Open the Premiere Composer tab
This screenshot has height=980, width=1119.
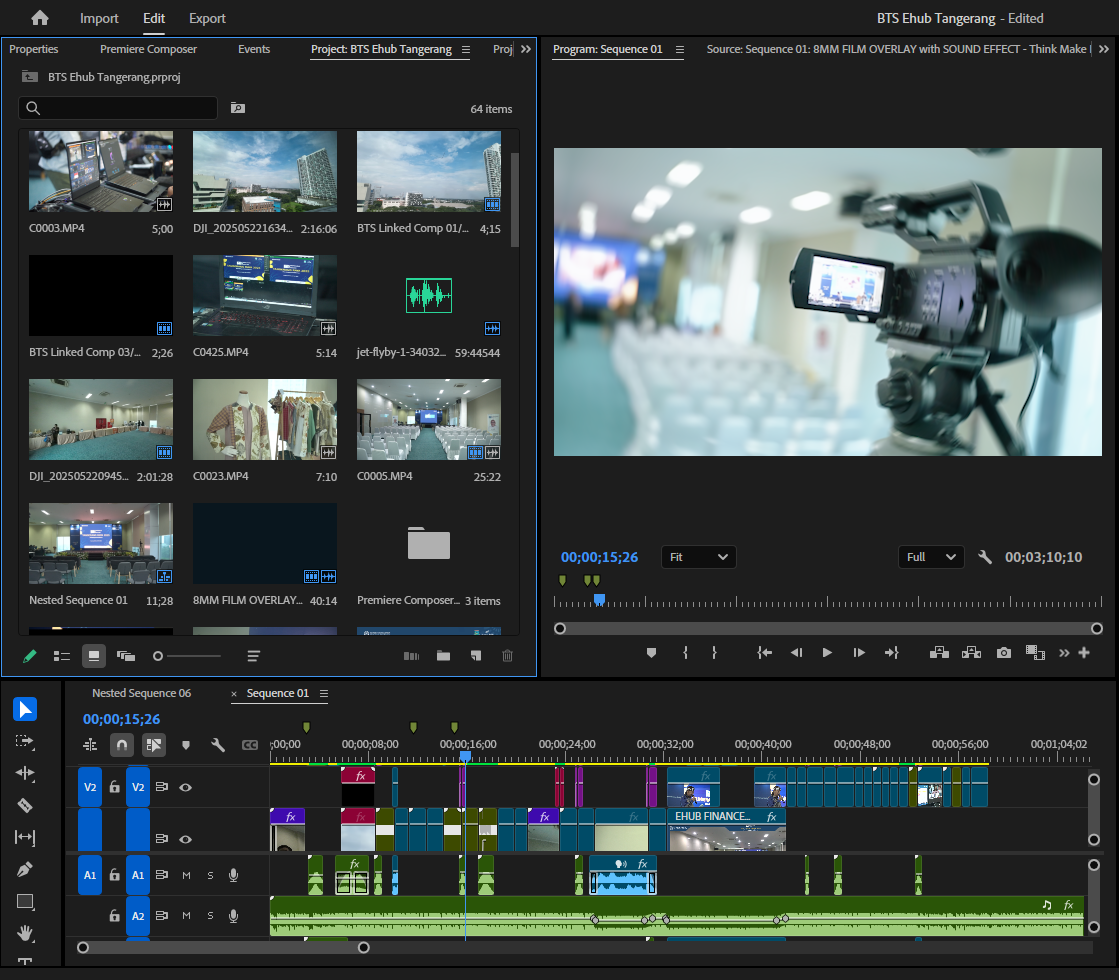148,49
